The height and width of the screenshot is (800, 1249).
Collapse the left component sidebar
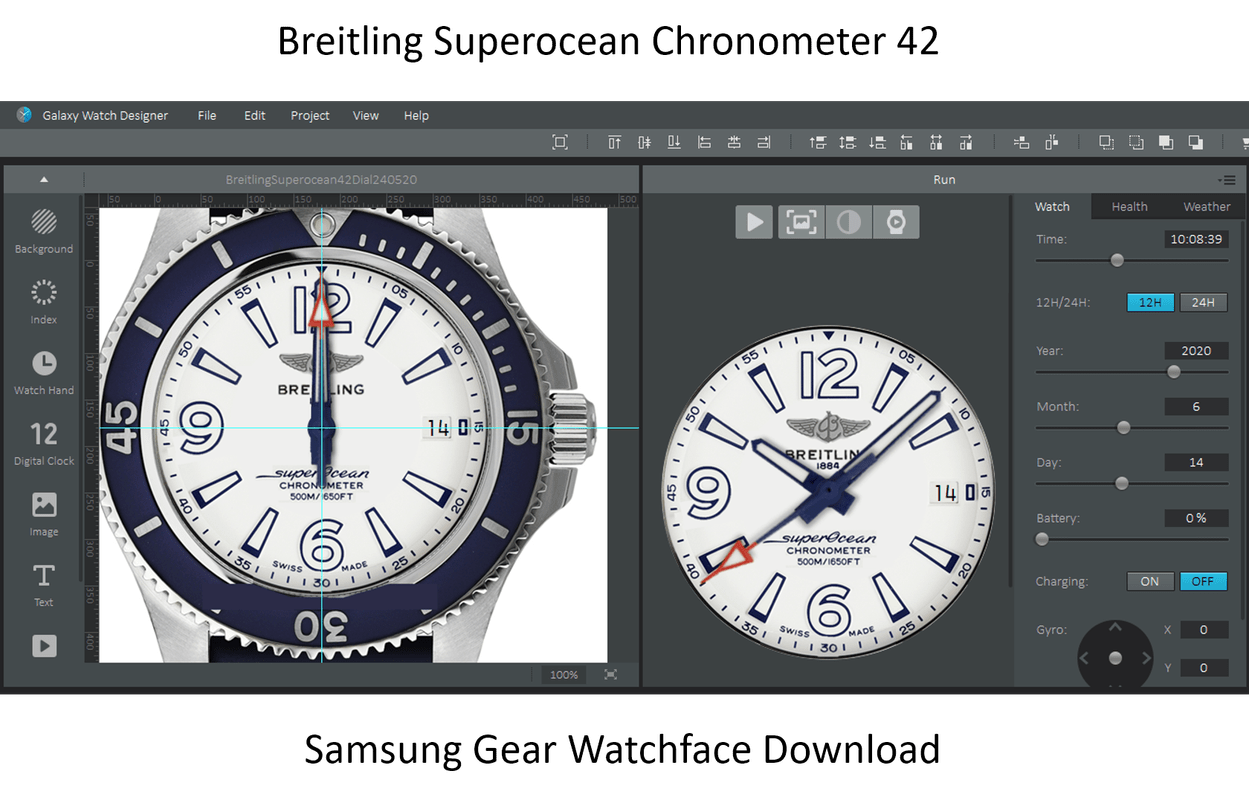(42, 179)
